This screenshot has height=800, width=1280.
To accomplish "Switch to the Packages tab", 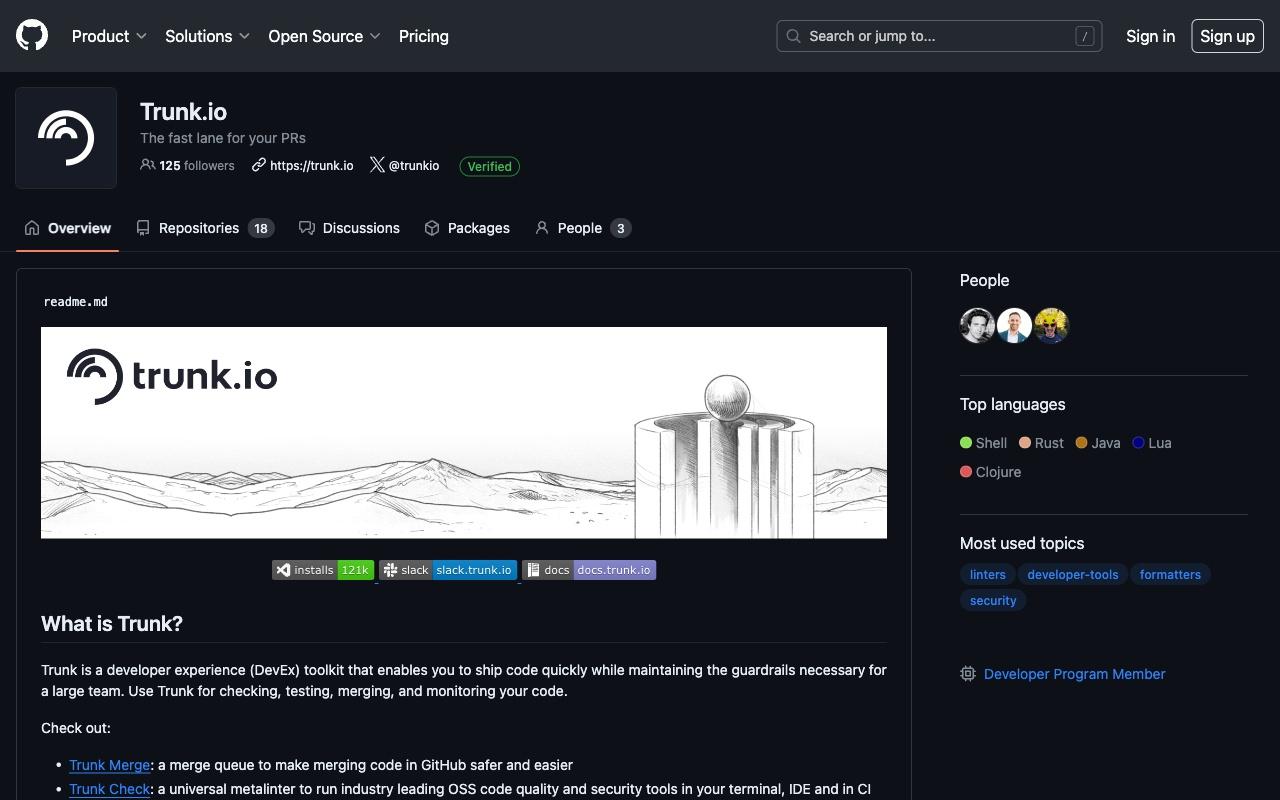I will pyautogui.click(x=467, y=228).
